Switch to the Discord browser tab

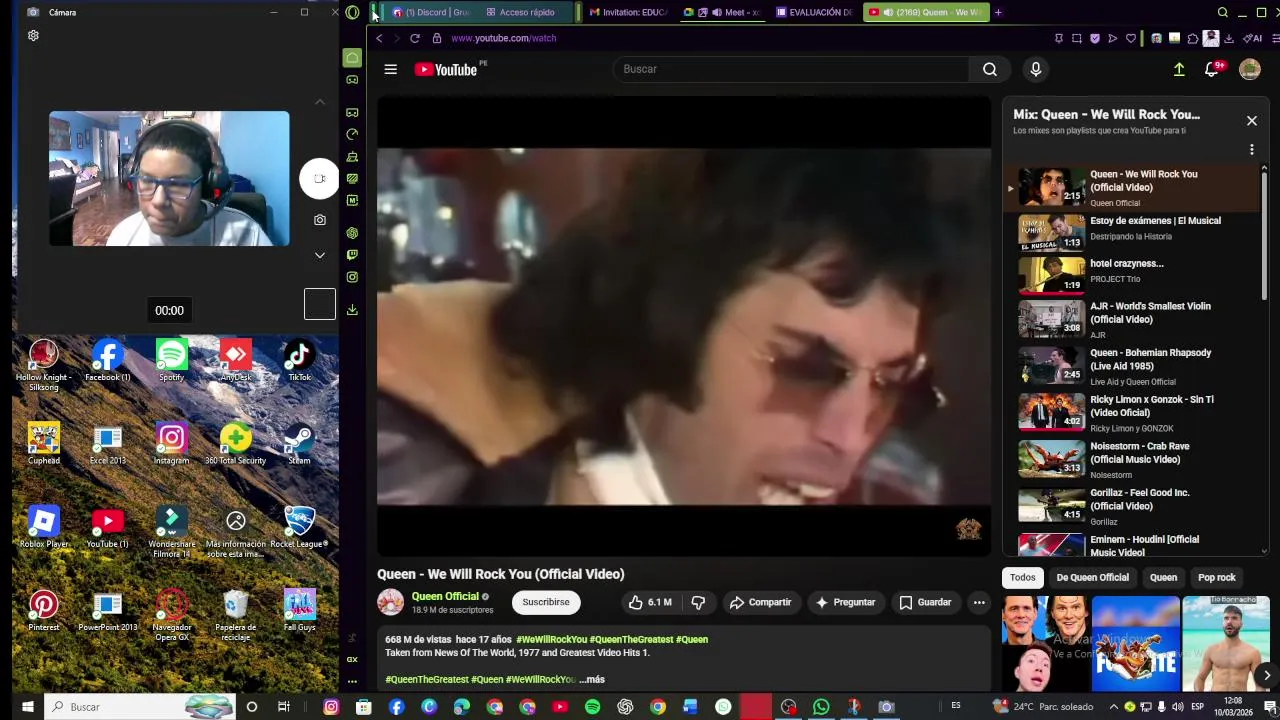click(x=430, y=12)
